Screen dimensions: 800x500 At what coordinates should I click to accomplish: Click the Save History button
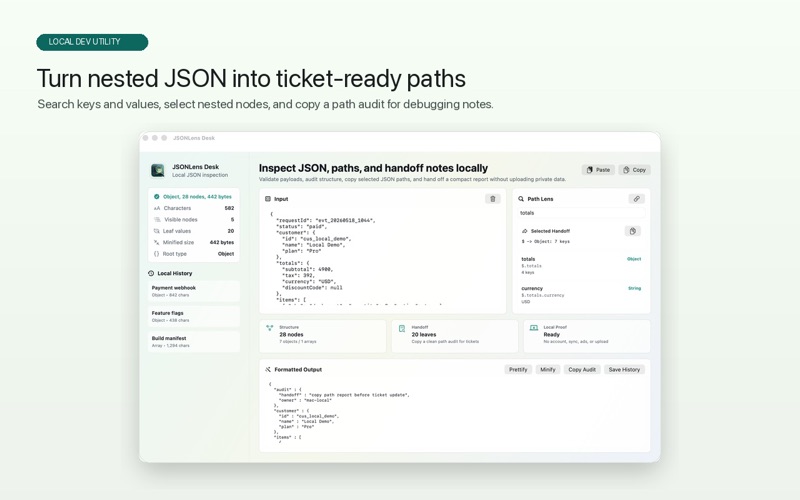624,369
